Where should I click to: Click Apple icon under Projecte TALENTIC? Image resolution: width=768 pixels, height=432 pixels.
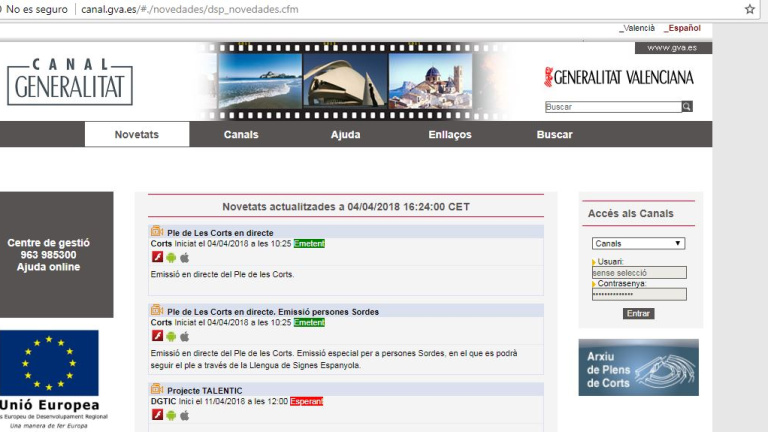(184, 415)
